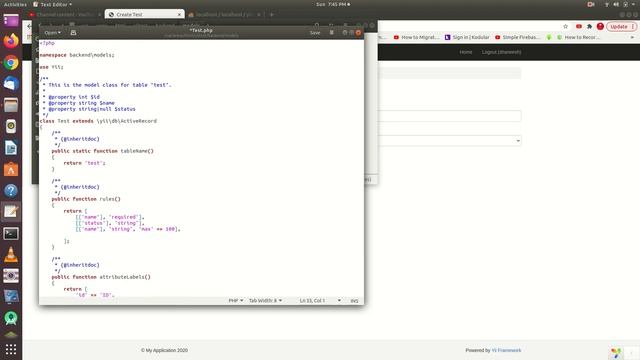
Task: Click the Chrome Update button
Action: click(621, 27)
